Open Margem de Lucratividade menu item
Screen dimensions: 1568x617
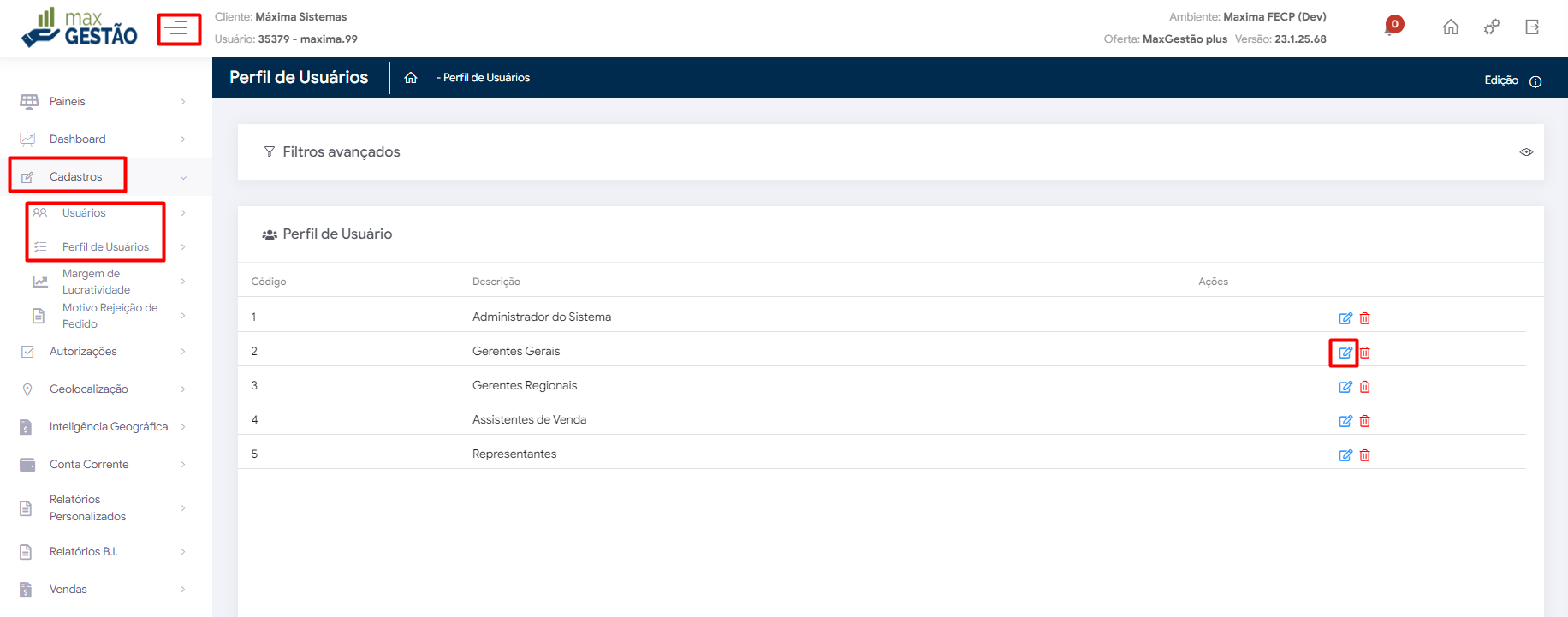coord(95,282)
